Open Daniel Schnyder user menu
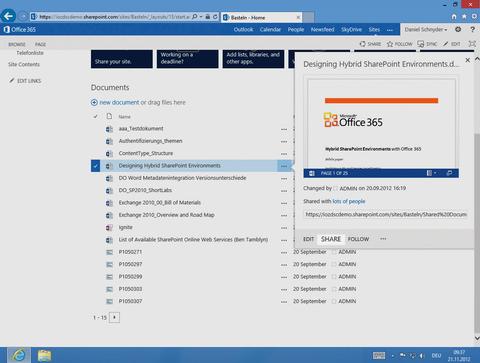The height and width of the screenshot is (363, 480). tap(426, 29)
